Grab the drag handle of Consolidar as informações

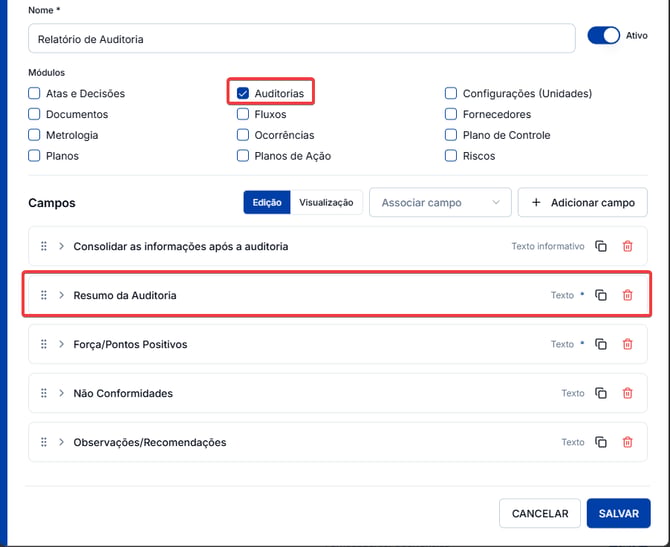tap(44, 246)
